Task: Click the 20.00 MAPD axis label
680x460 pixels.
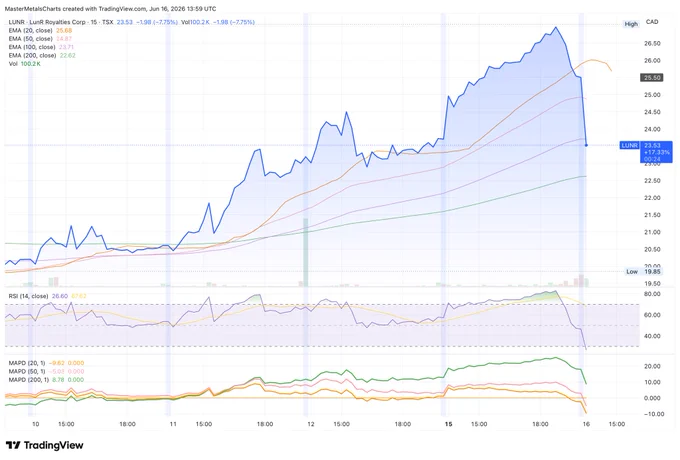Action: pyautogui.click(x=652, y=366)
